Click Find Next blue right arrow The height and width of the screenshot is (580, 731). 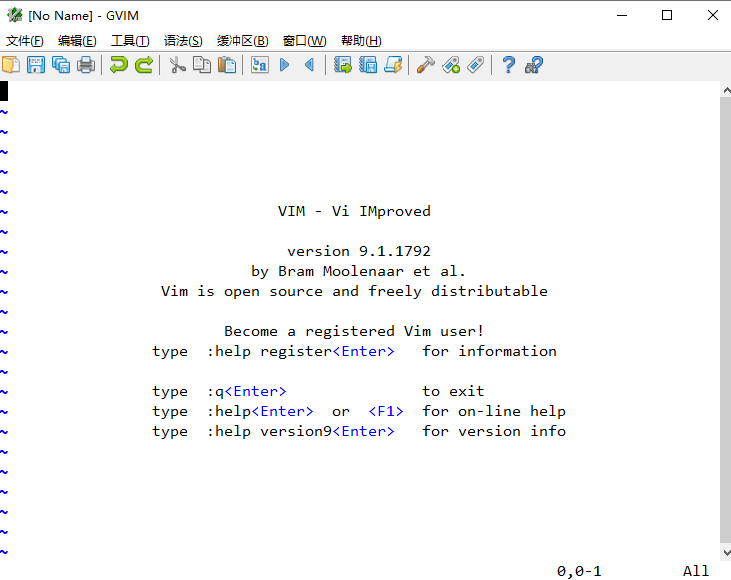click(284, 65)
